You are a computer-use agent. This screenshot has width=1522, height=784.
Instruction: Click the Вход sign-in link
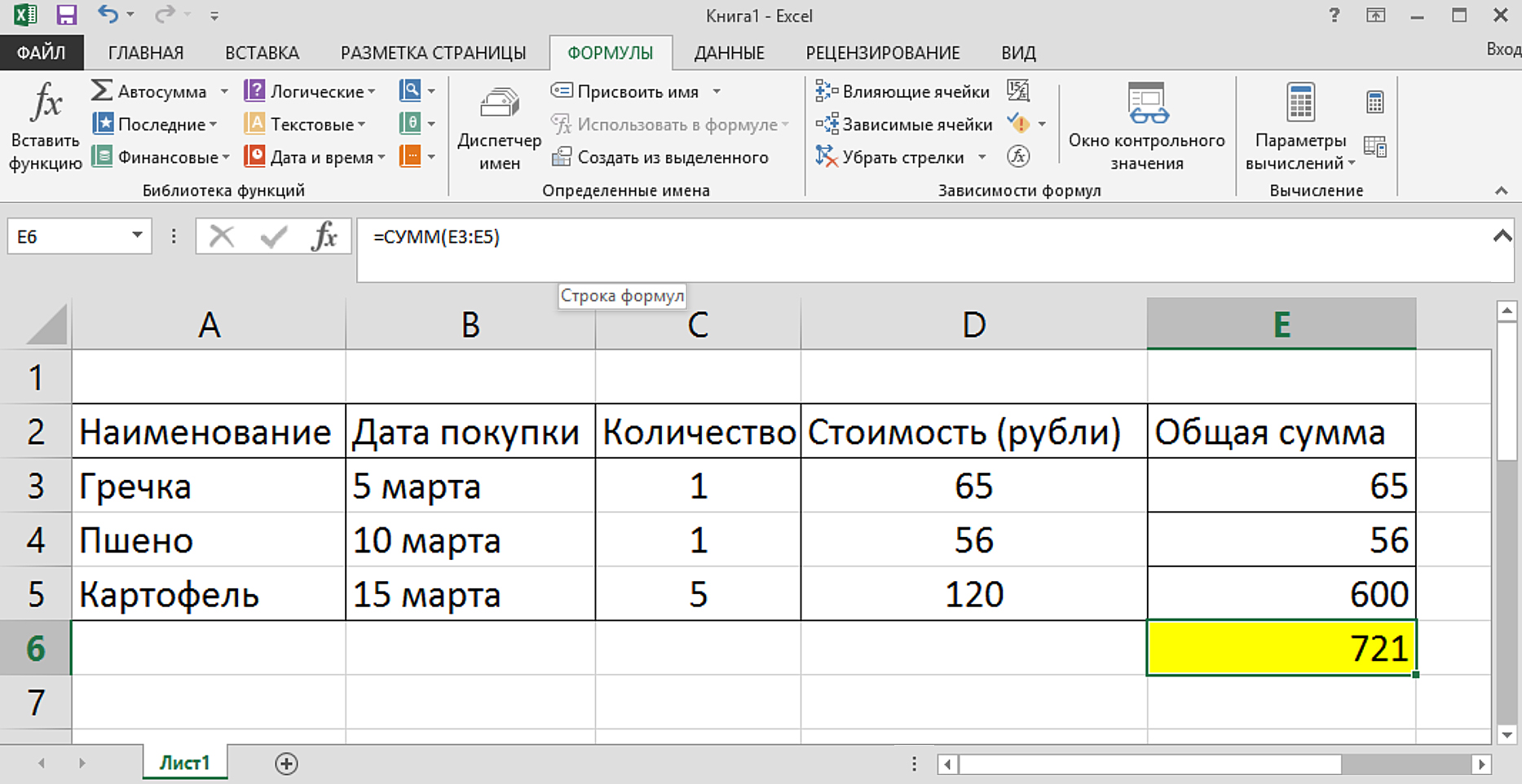[1503, 49]
